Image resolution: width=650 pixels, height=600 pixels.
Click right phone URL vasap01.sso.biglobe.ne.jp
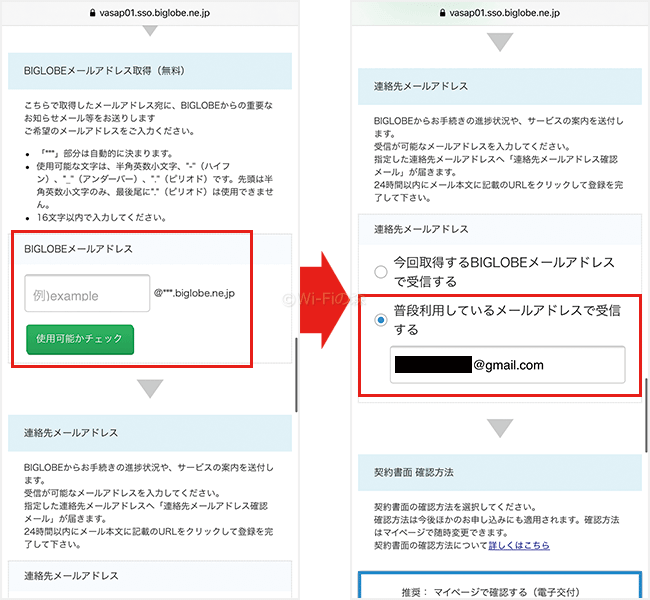click(x=504, y=13)
